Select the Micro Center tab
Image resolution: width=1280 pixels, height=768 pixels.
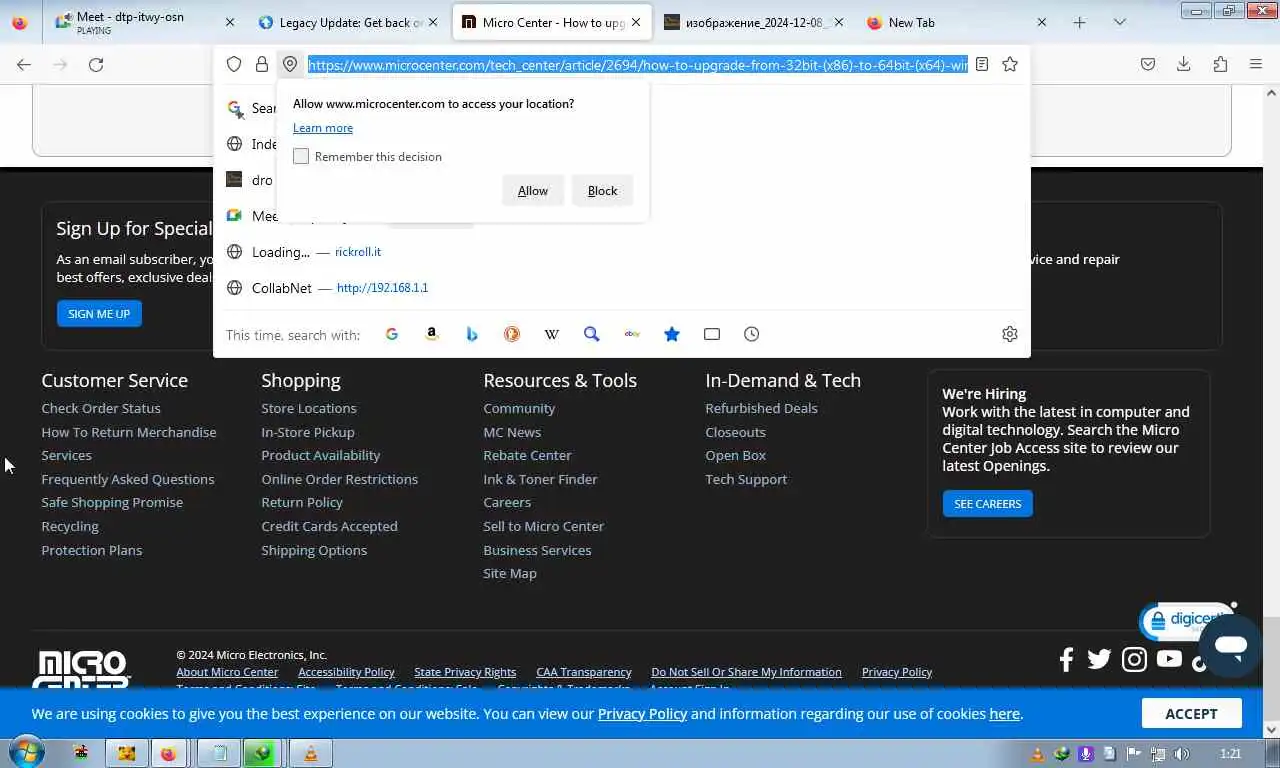pos(552,22)
